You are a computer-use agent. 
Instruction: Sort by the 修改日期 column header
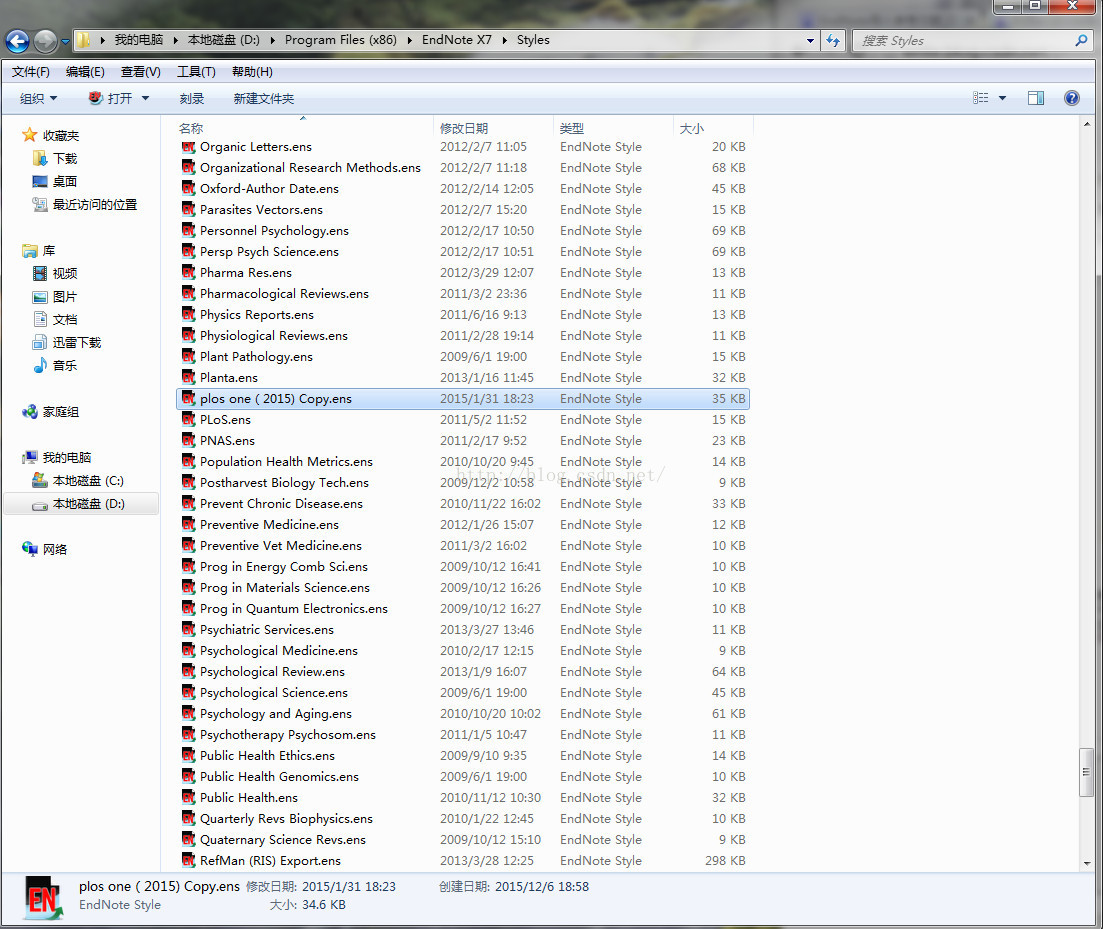[493, 128]
